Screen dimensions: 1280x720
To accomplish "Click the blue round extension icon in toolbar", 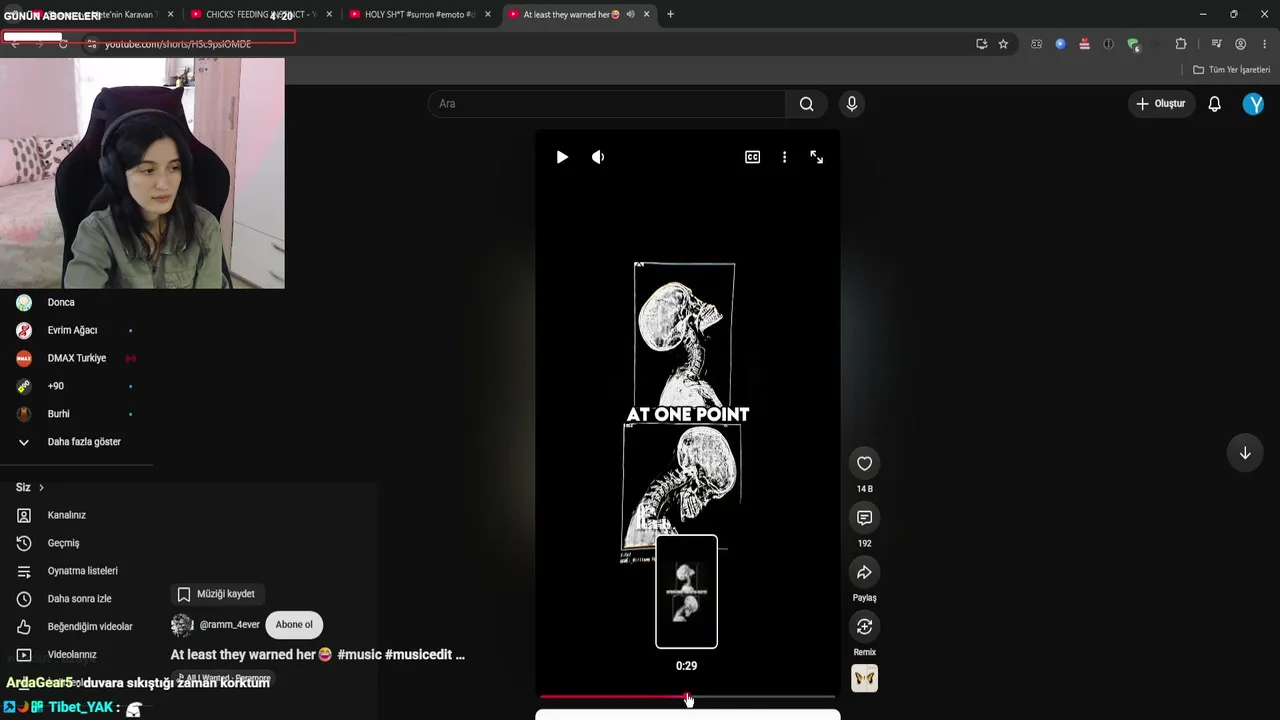I will [x=1060, y=44].
